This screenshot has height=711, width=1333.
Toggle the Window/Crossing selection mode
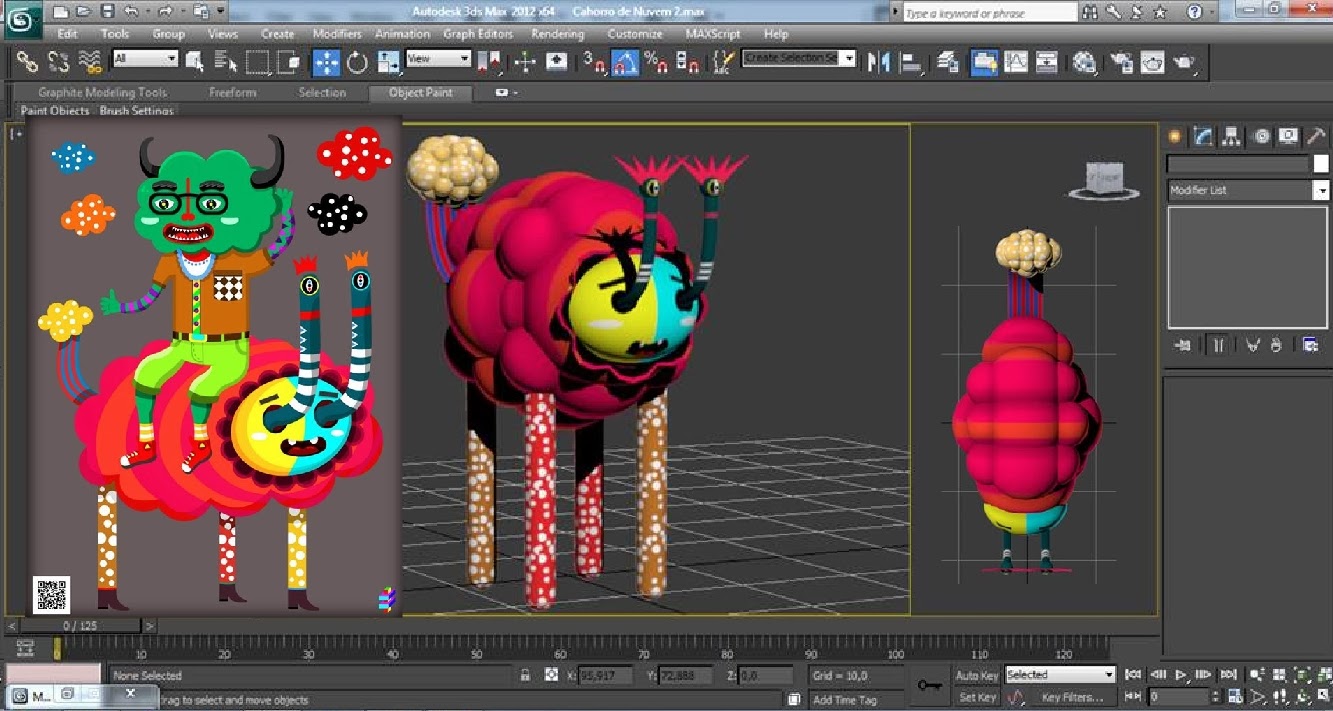tap(289, 62)
